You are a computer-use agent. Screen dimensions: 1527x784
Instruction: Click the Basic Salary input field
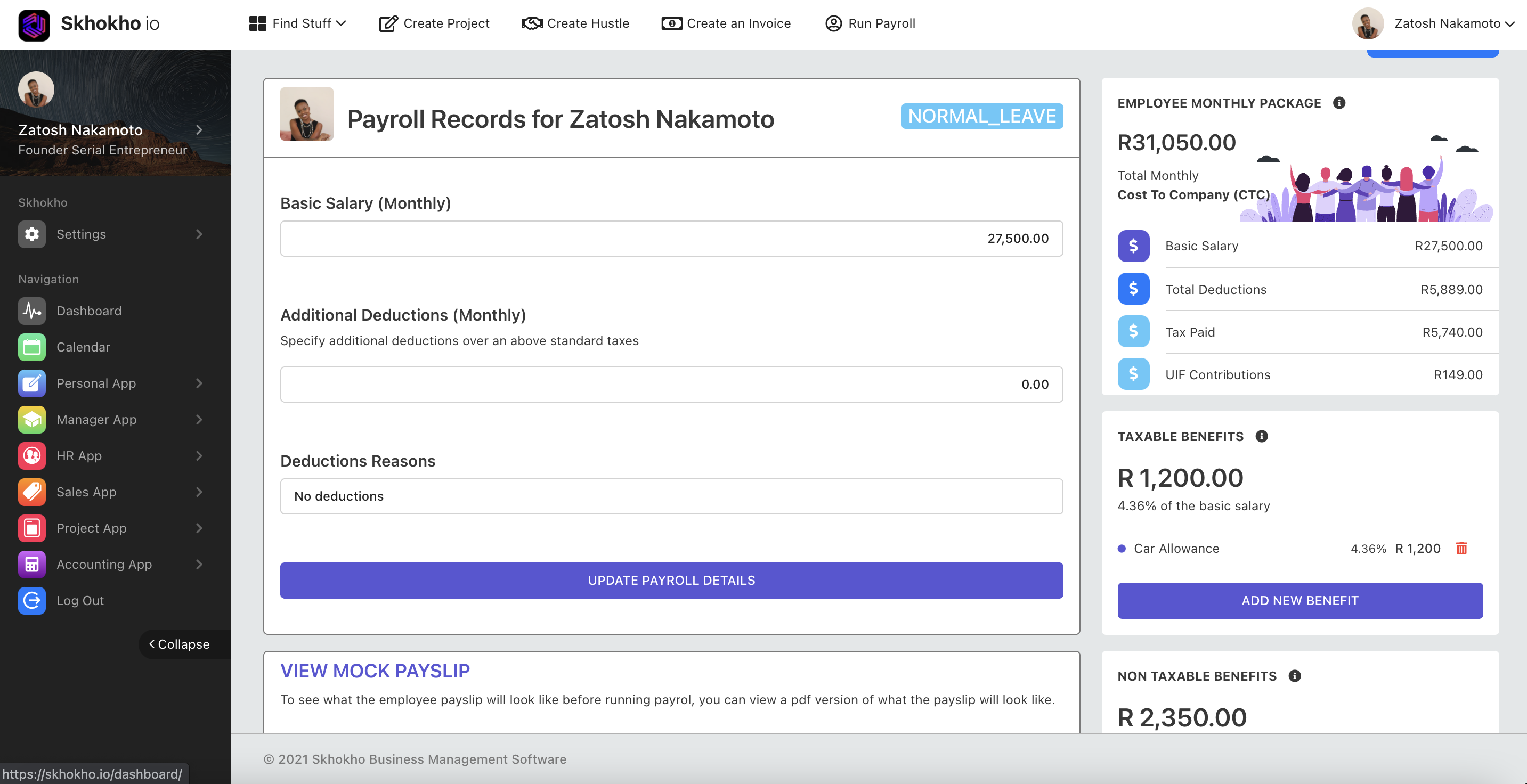tap(671, 239)
